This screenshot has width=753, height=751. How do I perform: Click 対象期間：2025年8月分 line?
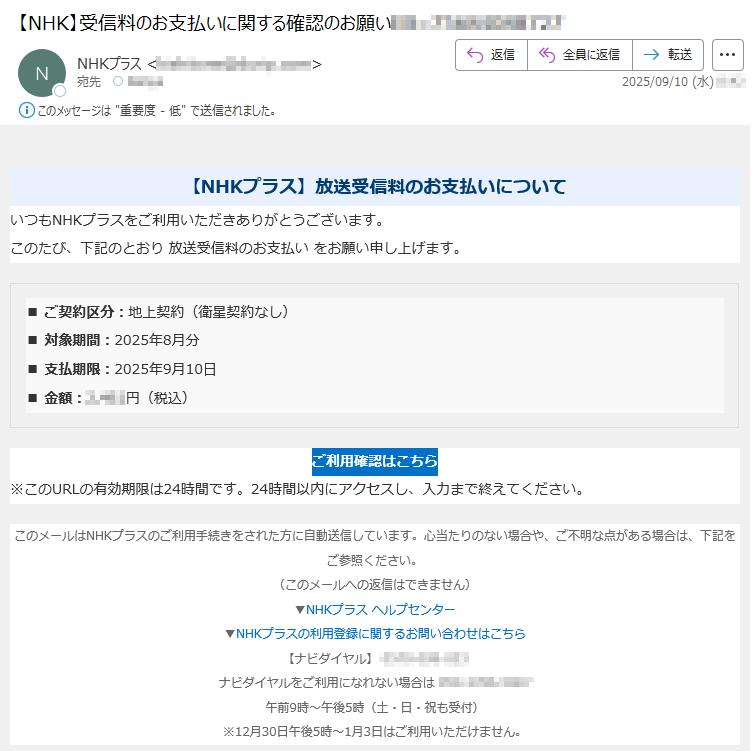click(114, 340)
